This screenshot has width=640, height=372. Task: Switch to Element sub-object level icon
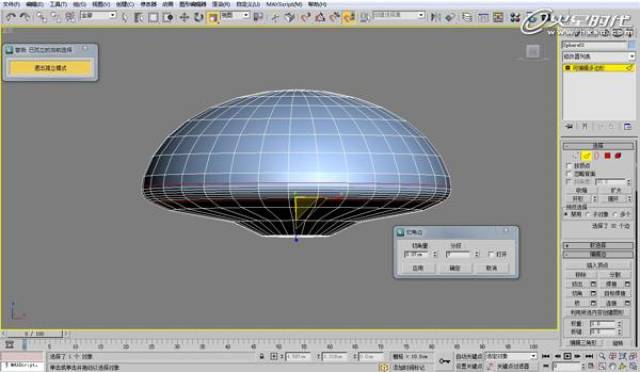tap(618, 156)
